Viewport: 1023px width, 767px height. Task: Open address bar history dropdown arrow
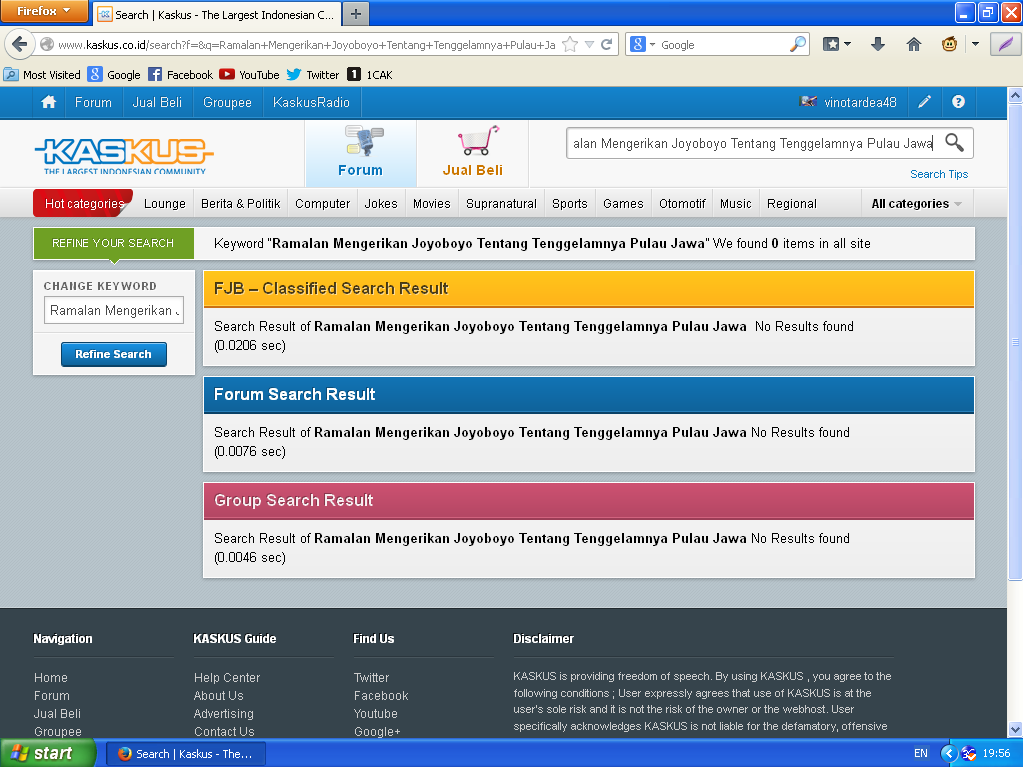589,44
